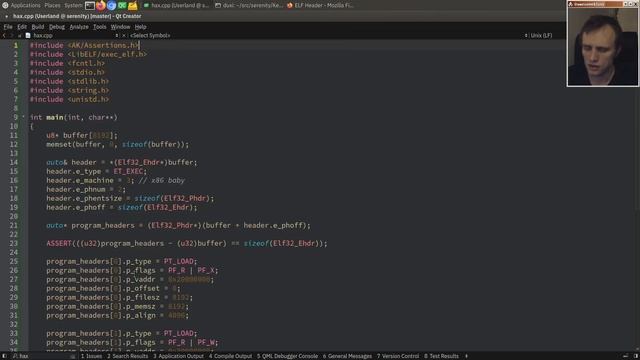
Task: Show the 2 Search Results pane
Action: [x=127, y=356]
